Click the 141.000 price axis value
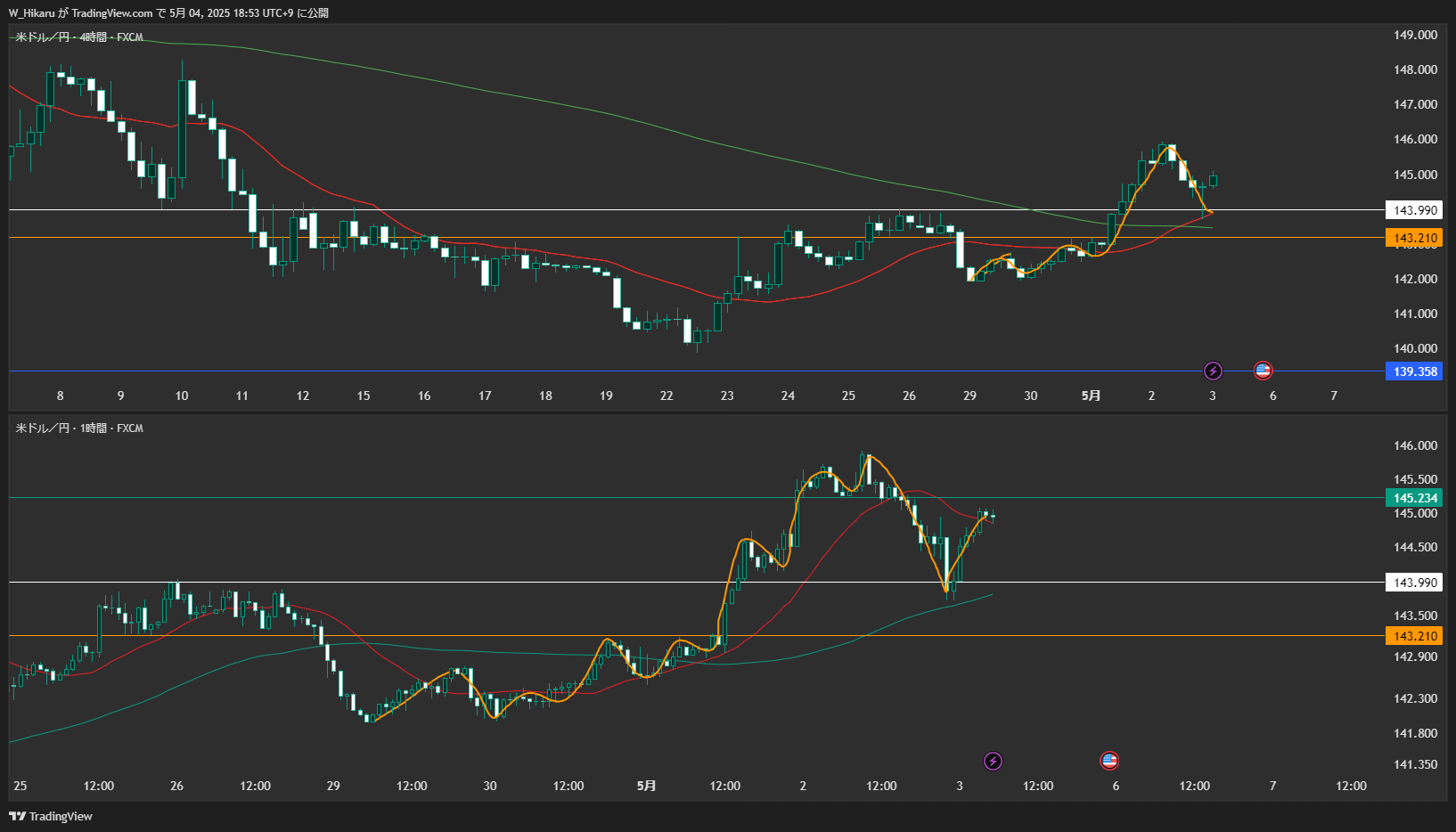 [1415, 314]
